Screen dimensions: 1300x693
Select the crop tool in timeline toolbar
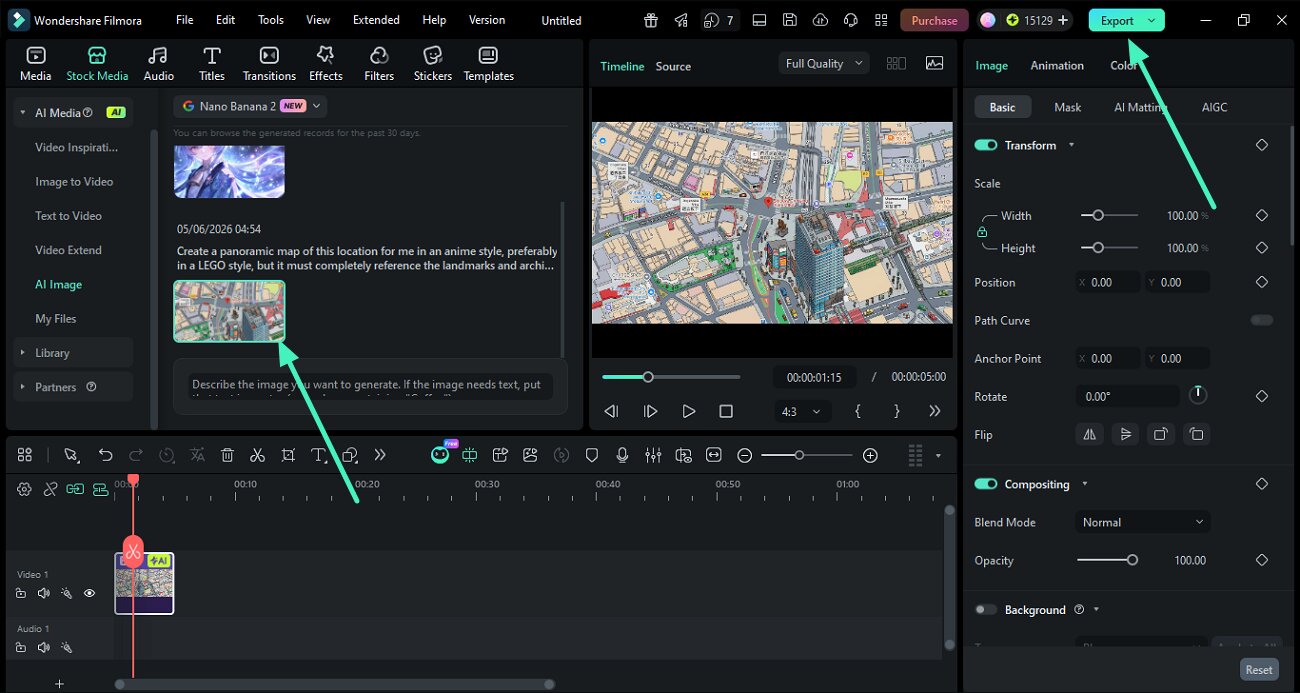pyautogui.click(x=288, y=455)
